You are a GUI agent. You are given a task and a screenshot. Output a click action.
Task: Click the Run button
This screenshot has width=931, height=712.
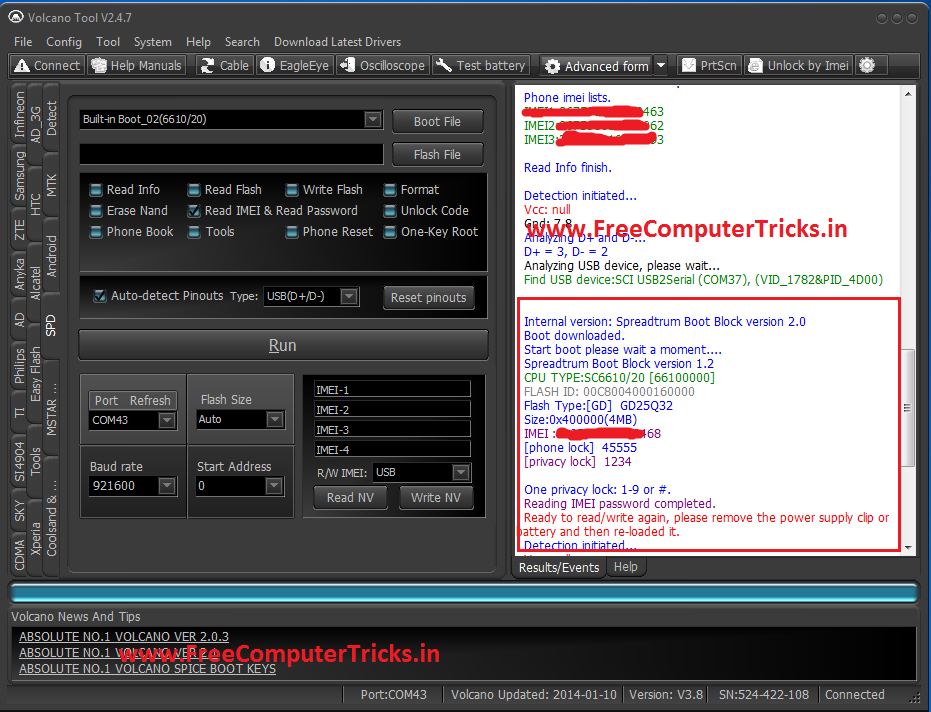coord(283,346)
